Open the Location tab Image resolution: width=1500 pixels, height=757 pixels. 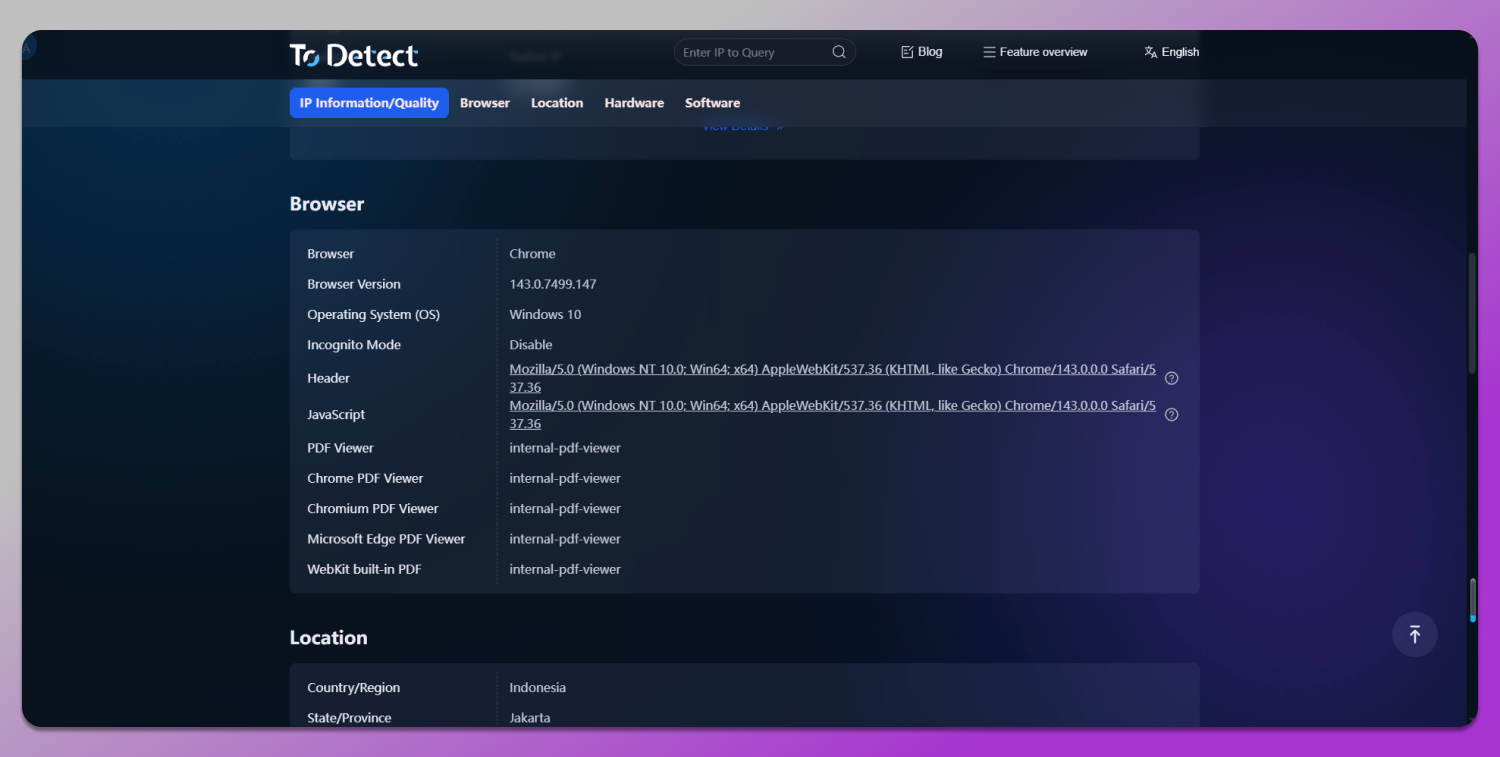pos(557,102)
